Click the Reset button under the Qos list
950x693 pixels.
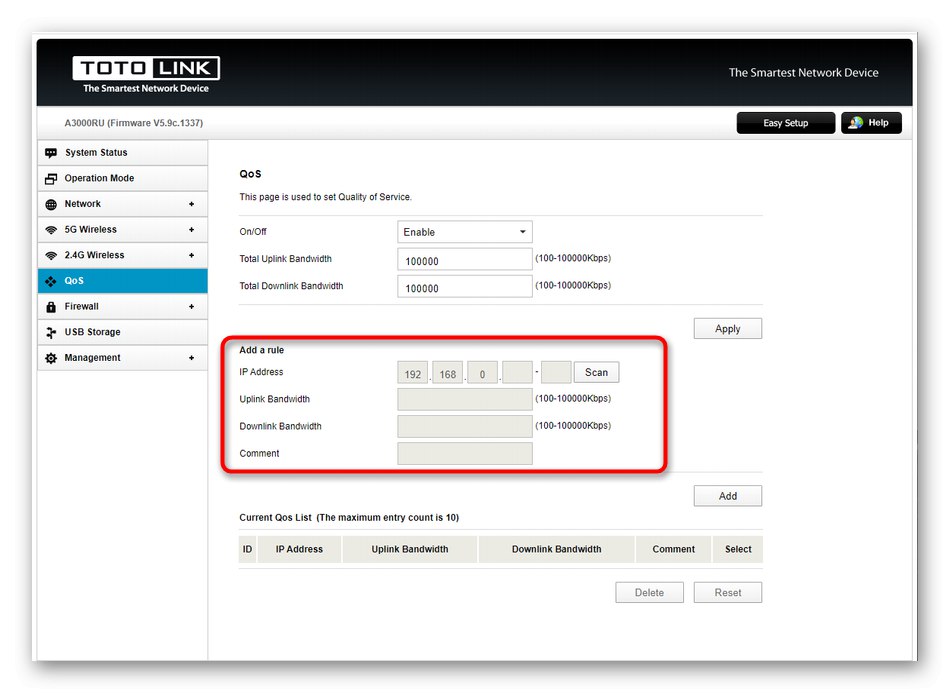[x=728, y=592]
